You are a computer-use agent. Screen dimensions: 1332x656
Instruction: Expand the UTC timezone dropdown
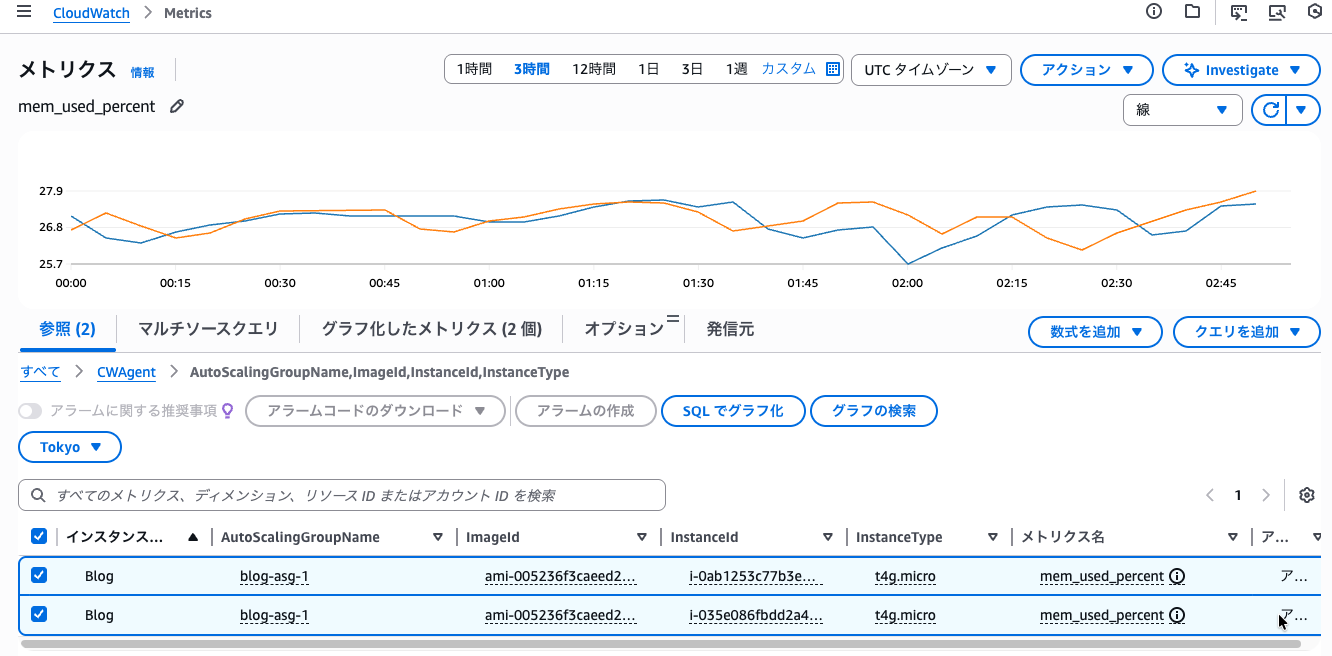point(931,70)
